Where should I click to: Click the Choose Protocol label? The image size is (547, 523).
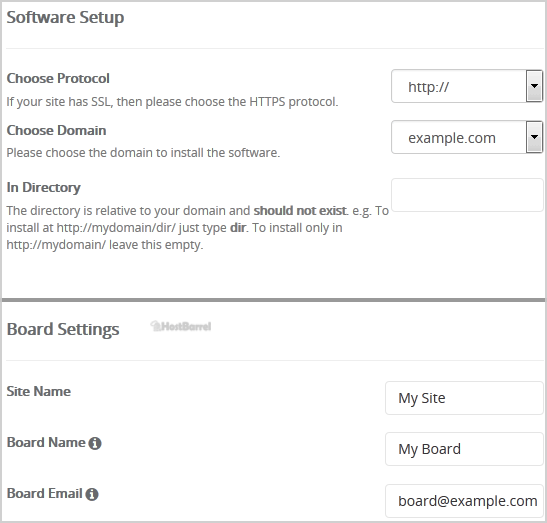tap(58, 79)
